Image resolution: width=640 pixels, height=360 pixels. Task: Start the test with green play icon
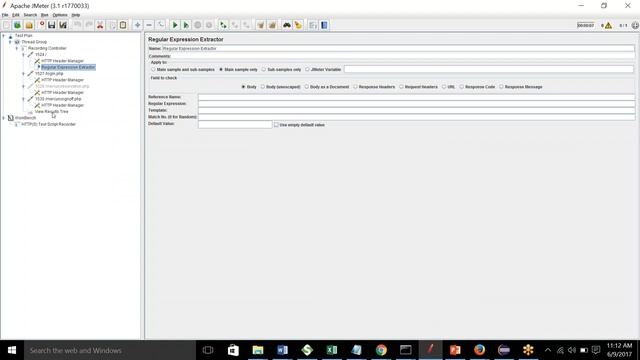[x=175, y=25]
